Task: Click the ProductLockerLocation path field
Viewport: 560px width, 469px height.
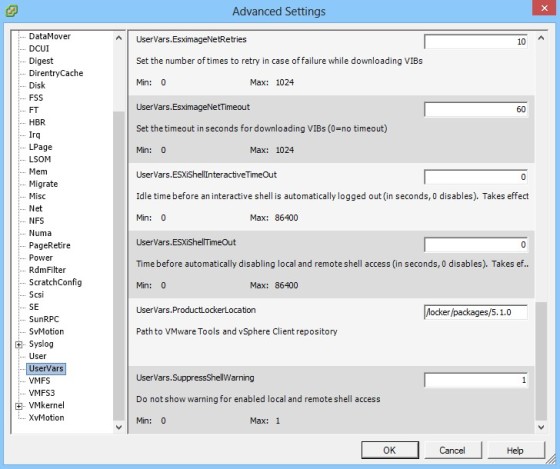Action: coord(476,312)
